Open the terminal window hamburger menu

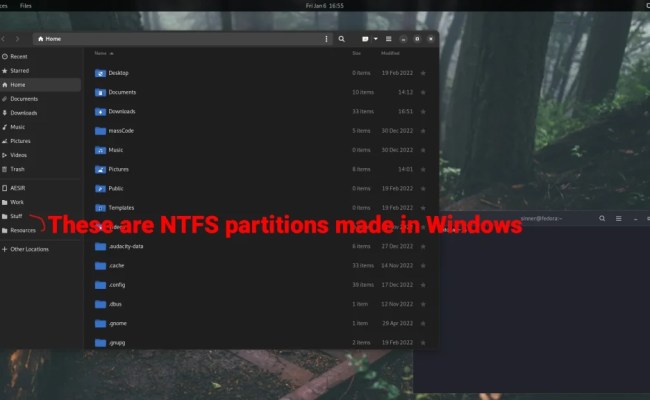pos(618,218)
